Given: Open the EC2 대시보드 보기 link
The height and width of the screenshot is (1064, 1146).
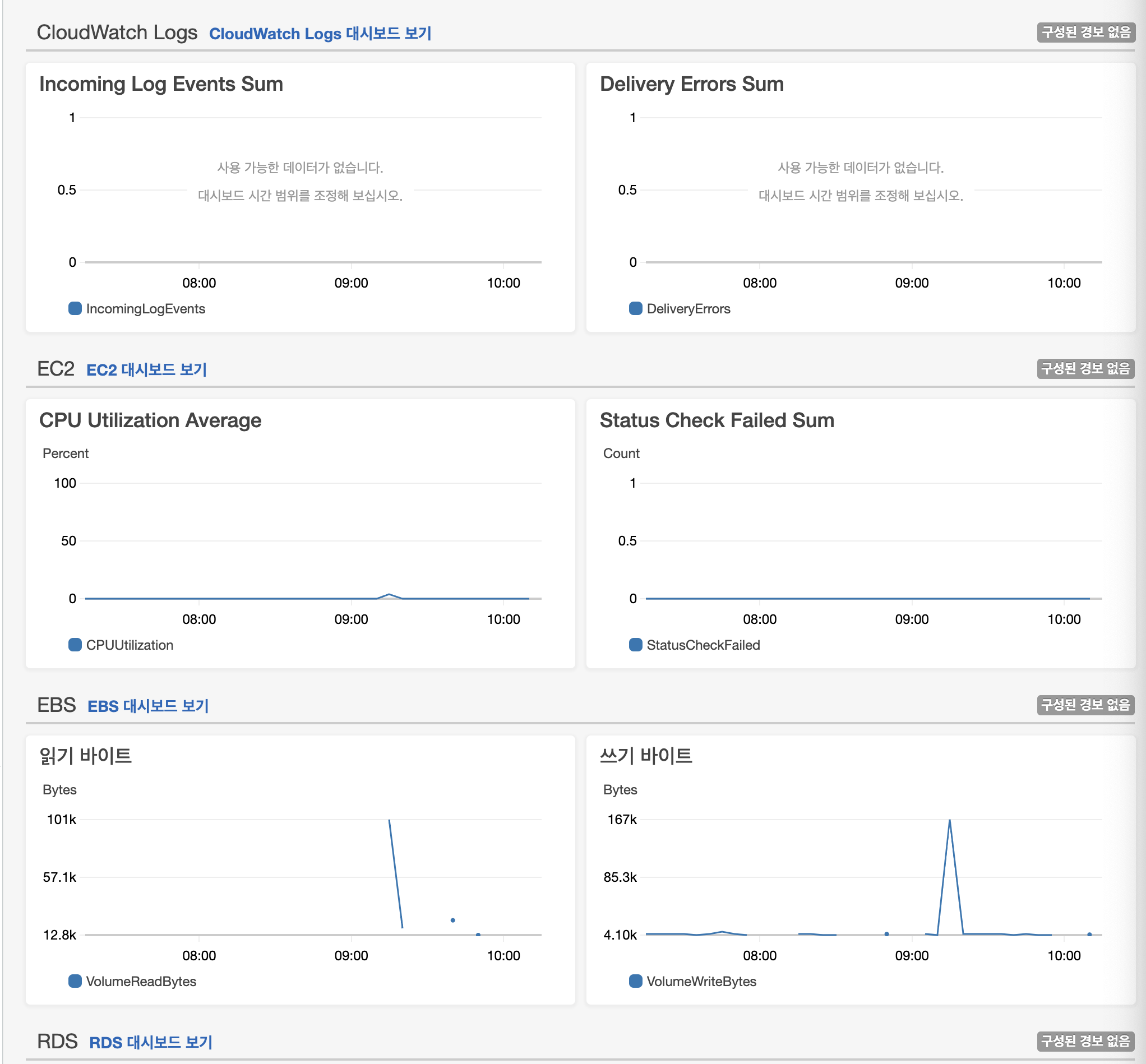Looking at the screenshot, I should tap(146, 369).
